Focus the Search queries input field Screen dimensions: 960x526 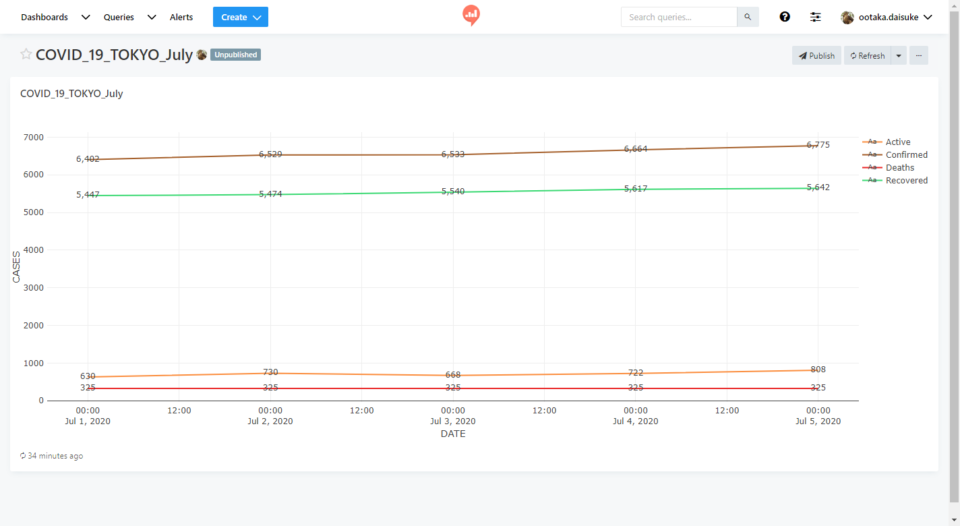(679, 17)
